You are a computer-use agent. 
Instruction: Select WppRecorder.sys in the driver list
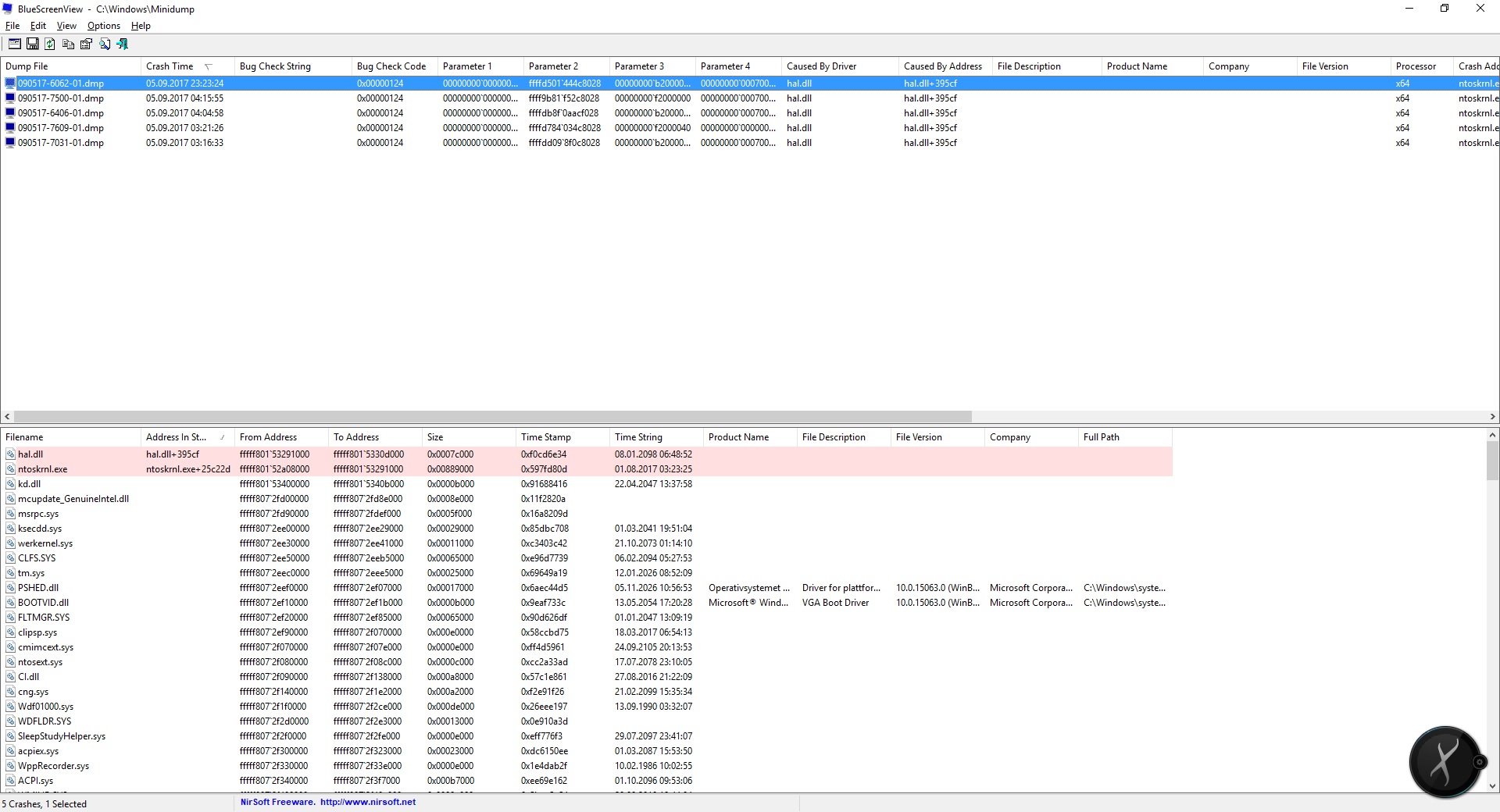click(x=586, y=766)
